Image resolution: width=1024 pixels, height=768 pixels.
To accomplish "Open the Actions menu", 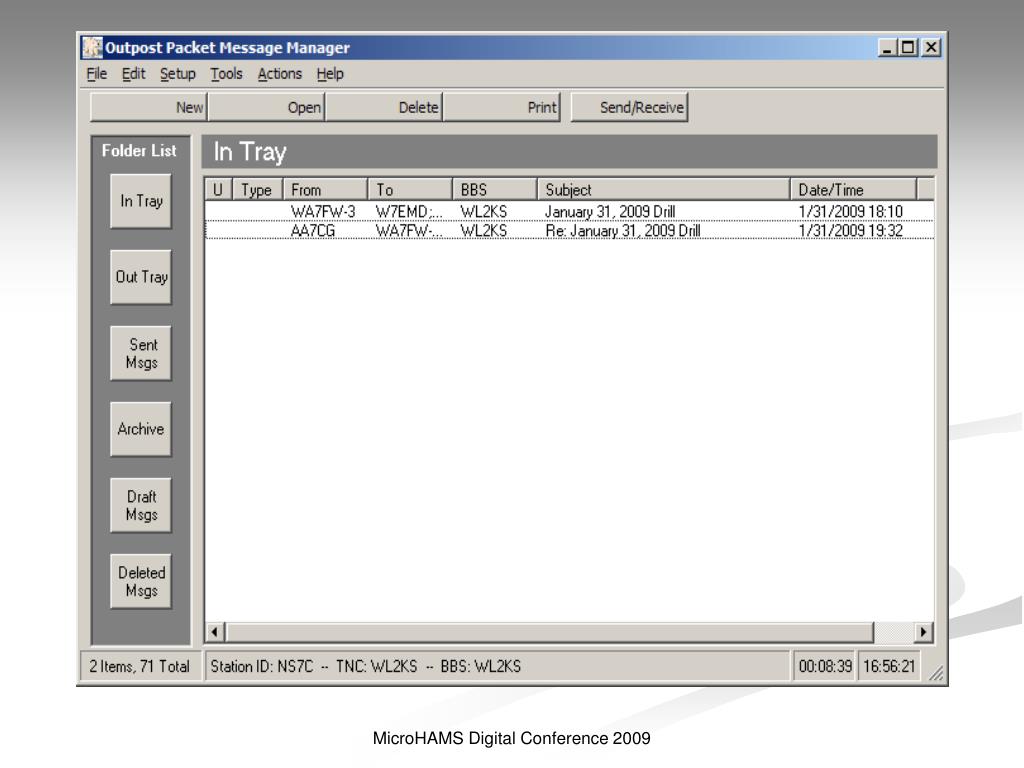I will coord(280,74).
